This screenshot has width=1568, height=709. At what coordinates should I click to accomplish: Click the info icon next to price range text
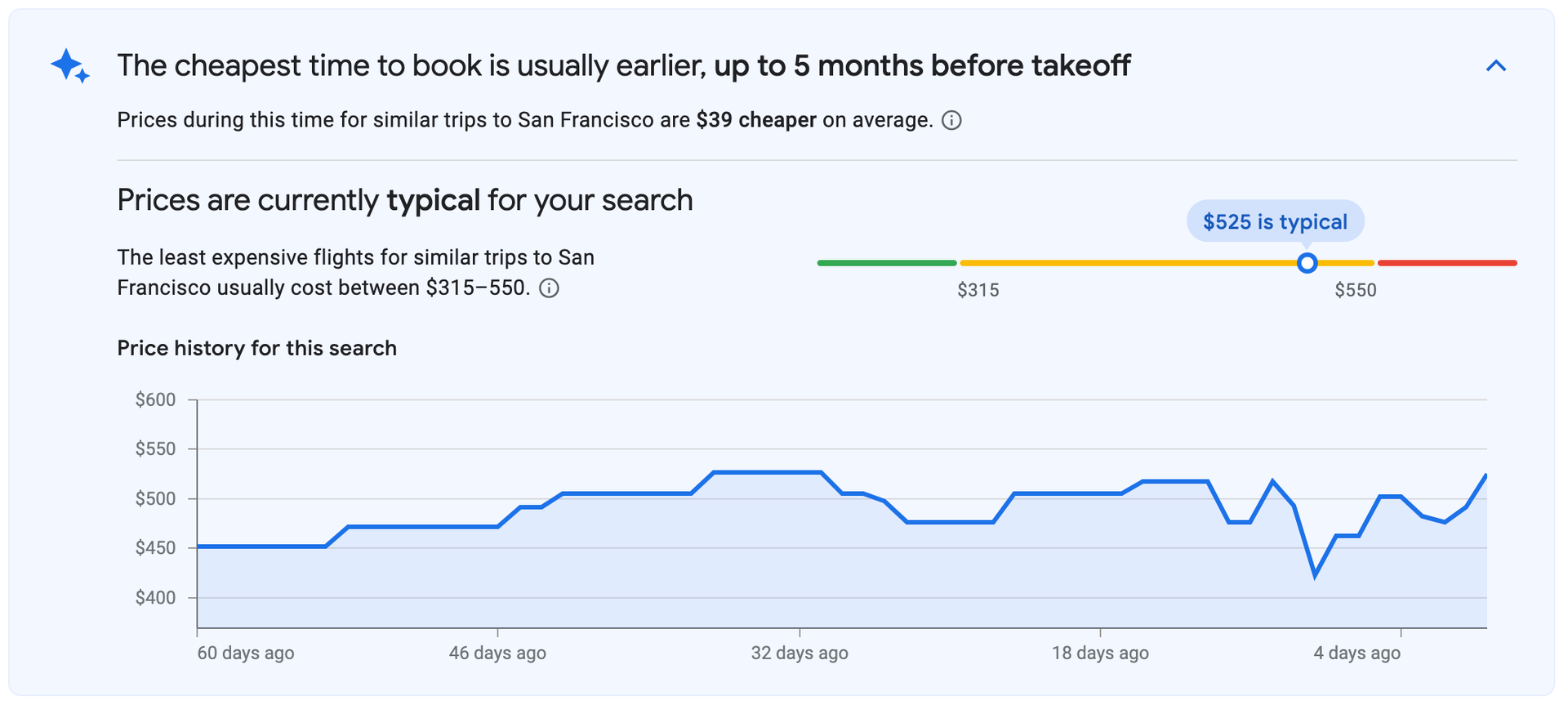[x=550, y=288]
